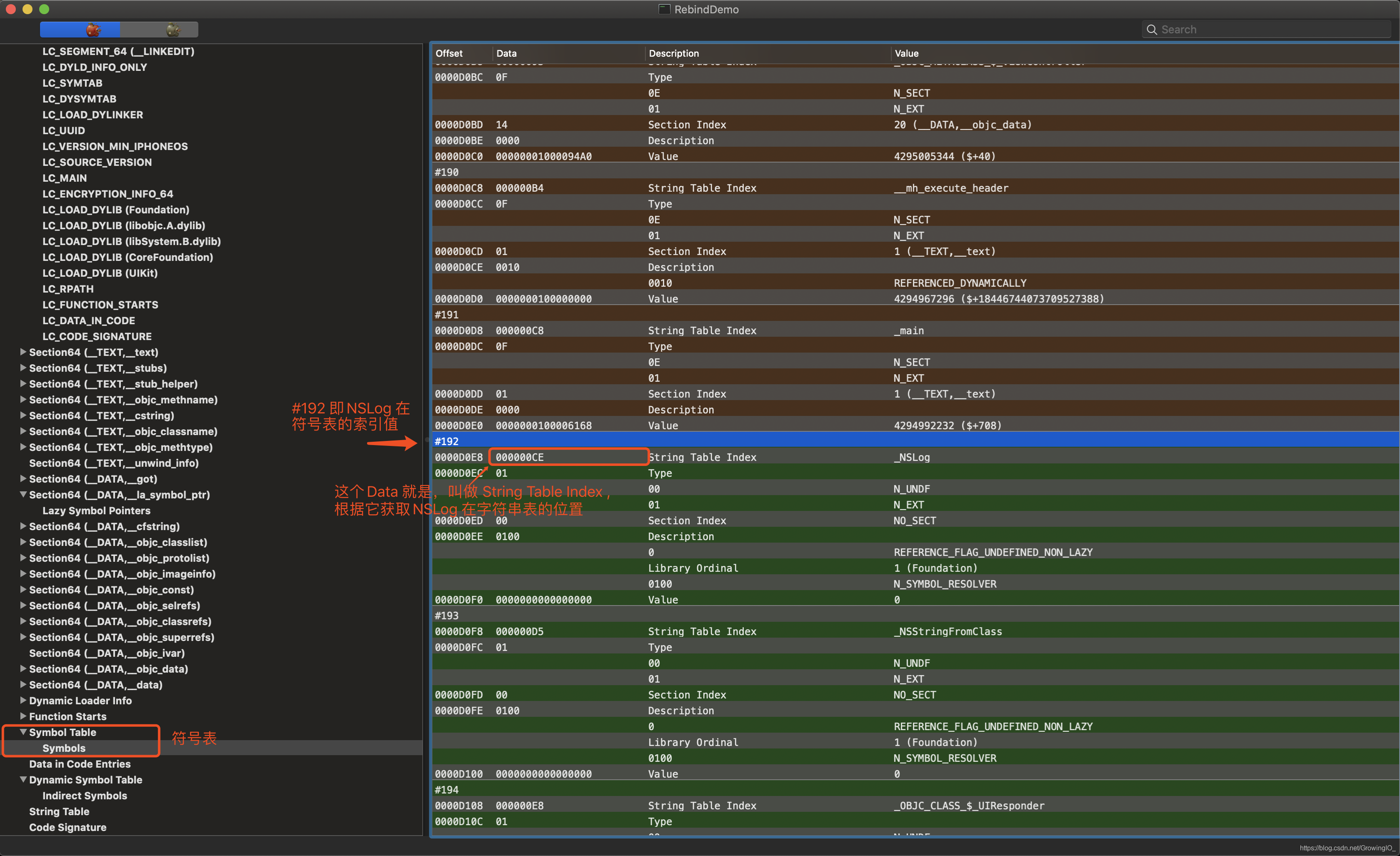The image size is (1400, 856).
Task: Open Symbols under Symbol Table
Action: pyautogui.click(x=64, y=748)
